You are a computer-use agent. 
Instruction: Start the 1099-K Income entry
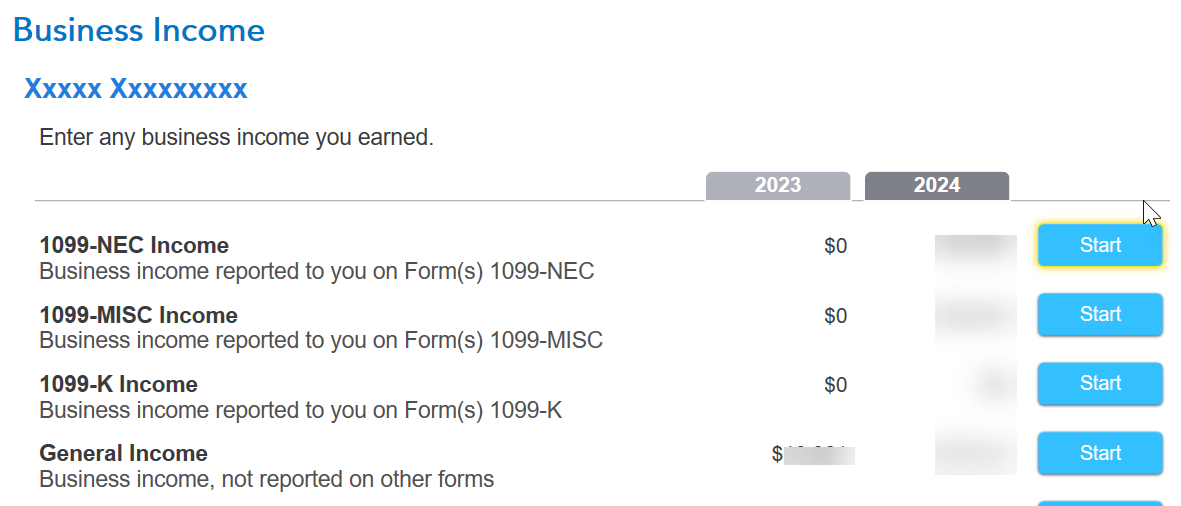click(1100, 383)
